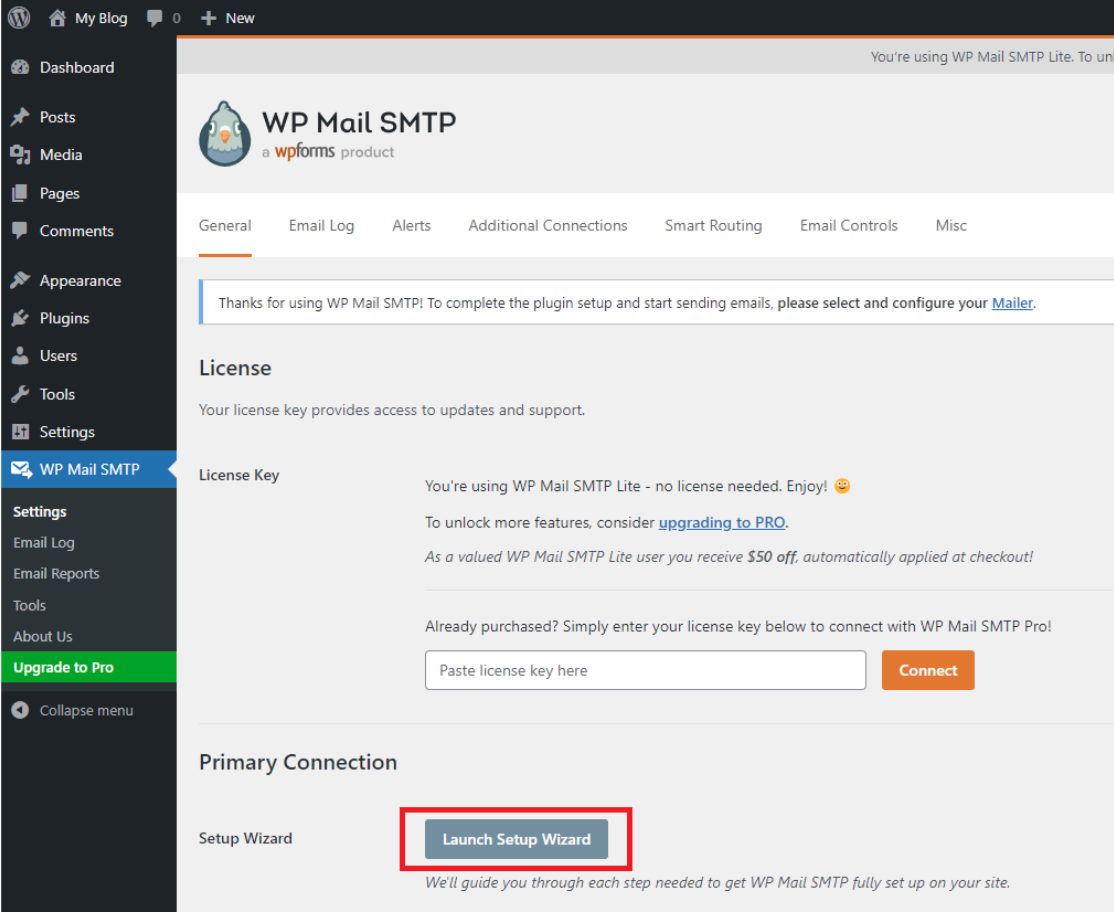
Task: Select WP Mail SMTP menu item
Action: point(90,469)
